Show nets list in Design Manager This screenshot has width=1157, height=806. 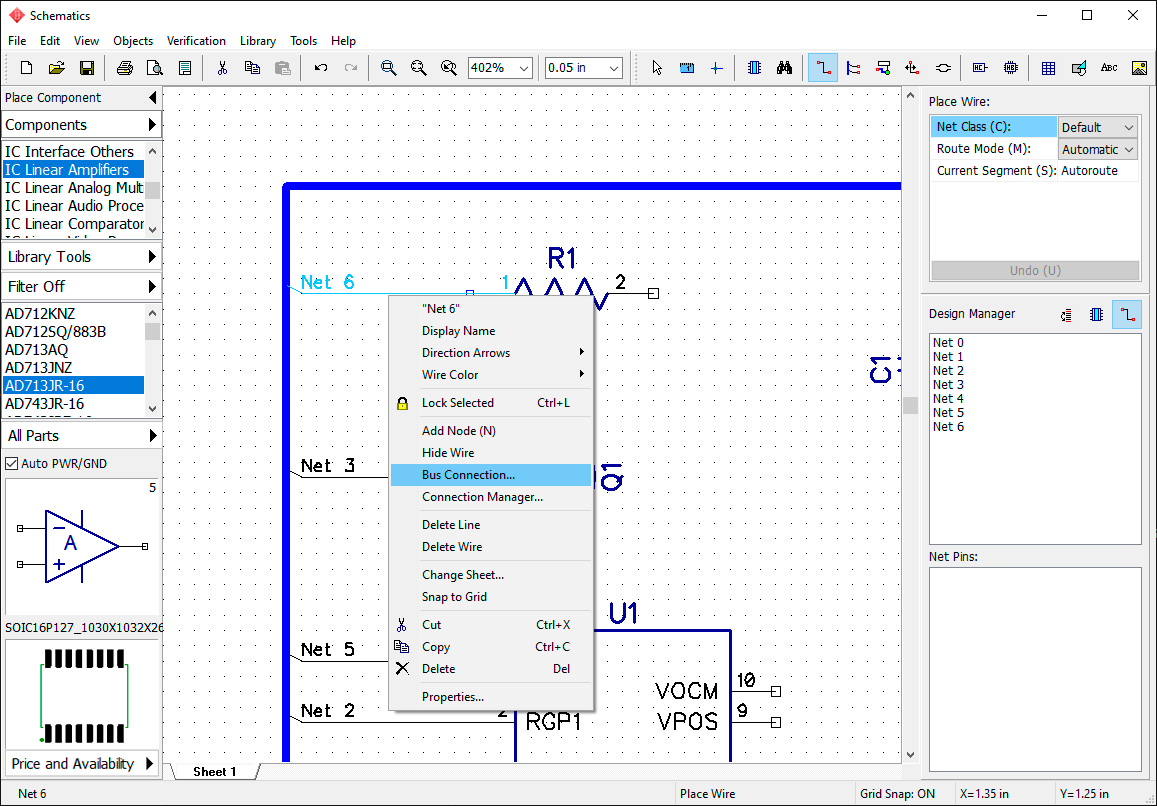pyautogui.click(x=1127, y=314)
